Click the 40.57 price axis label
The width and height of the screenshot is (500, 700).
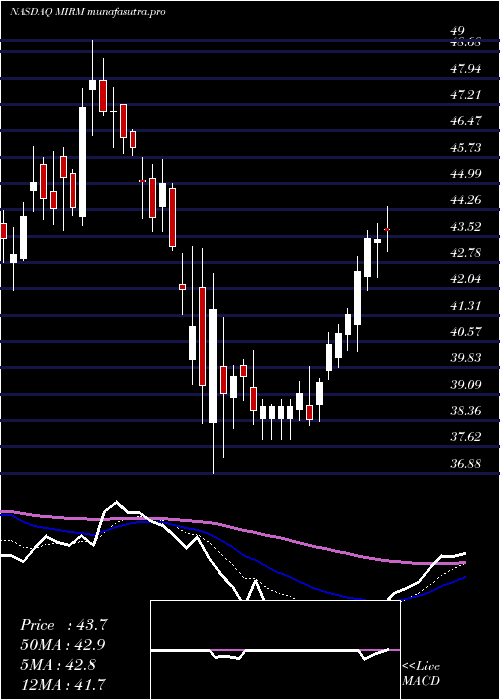[466, 332]
